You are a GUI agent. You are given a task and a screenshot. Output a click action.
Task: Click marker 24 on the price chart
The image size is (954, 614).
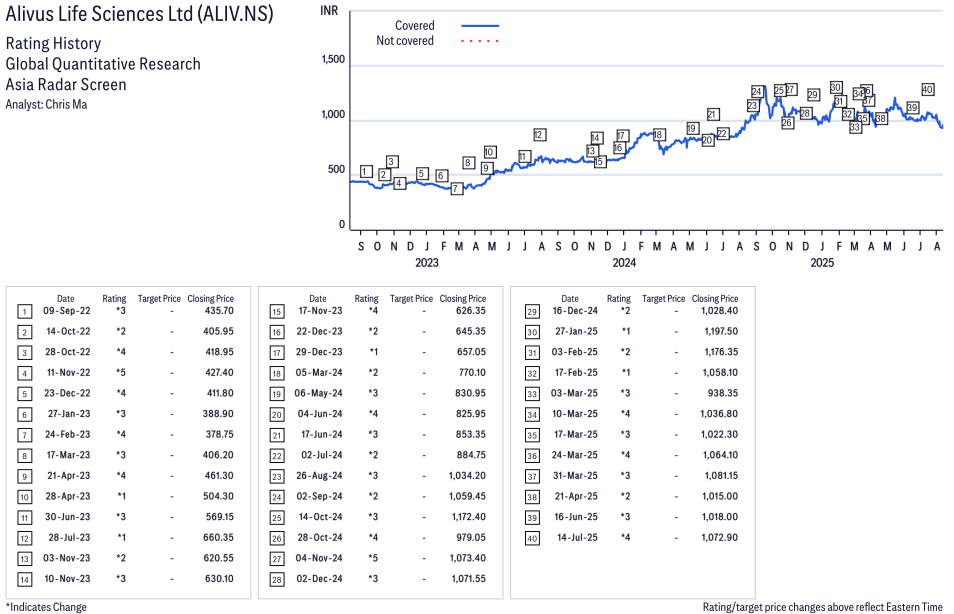click(x=756, y=91)
